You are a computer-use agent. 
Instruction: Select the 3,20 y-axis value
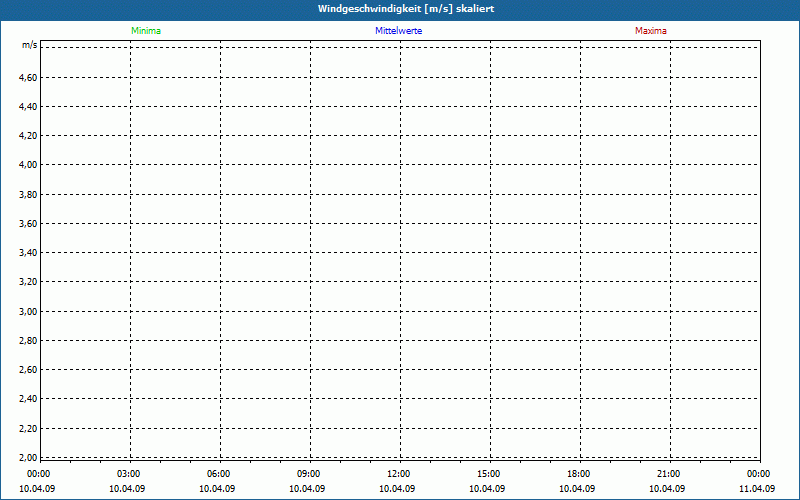(x=28, y=282)
